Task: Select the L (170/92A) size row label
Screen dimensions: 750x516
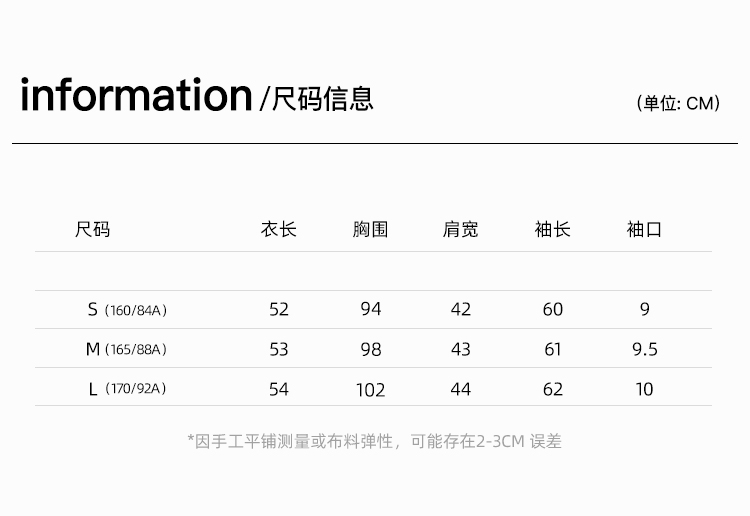Action: (x=127, y=388)
